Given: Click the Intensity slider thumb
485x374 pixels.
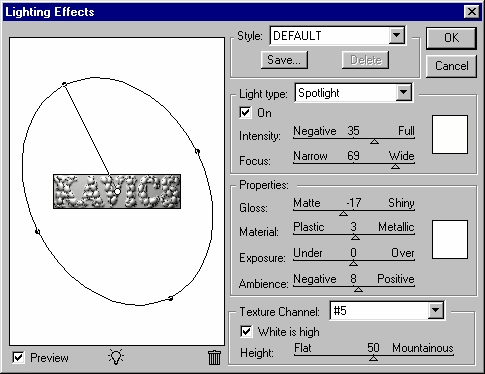Looking at the screenshot, I should 374,142.
